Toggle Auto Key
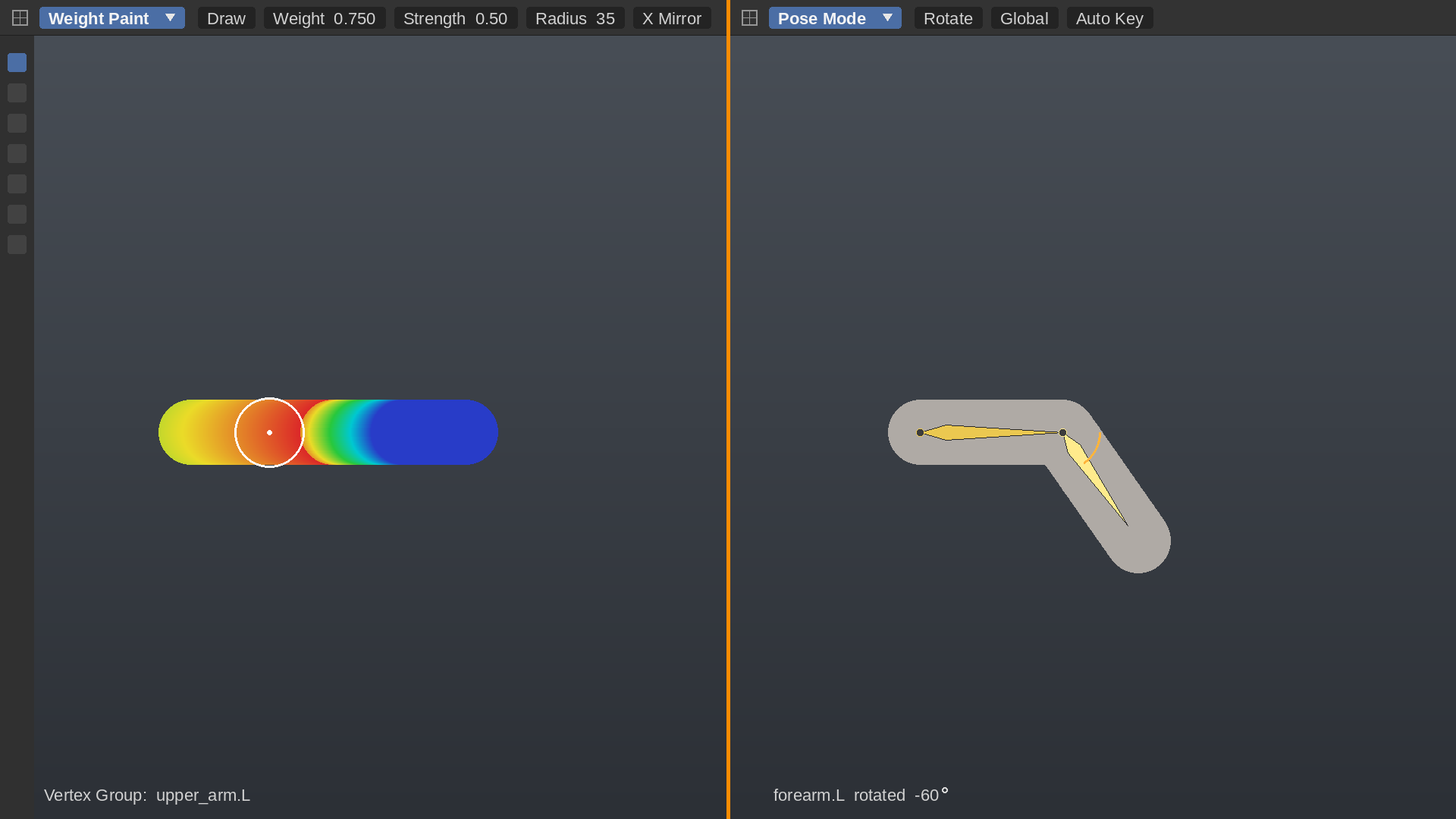 tap(1109, 18)
